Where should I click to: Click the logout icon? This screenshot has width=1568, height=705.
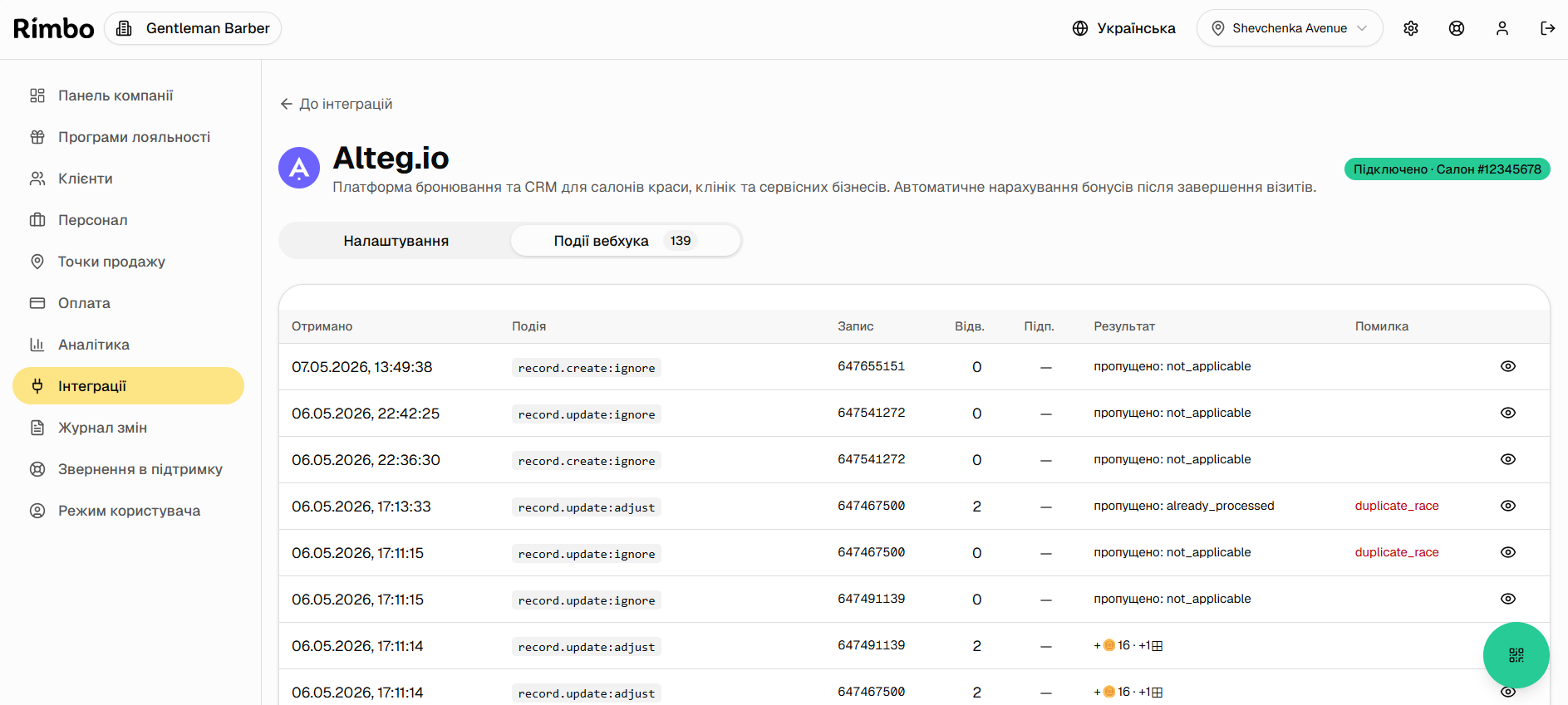(x=1547, y=28)
